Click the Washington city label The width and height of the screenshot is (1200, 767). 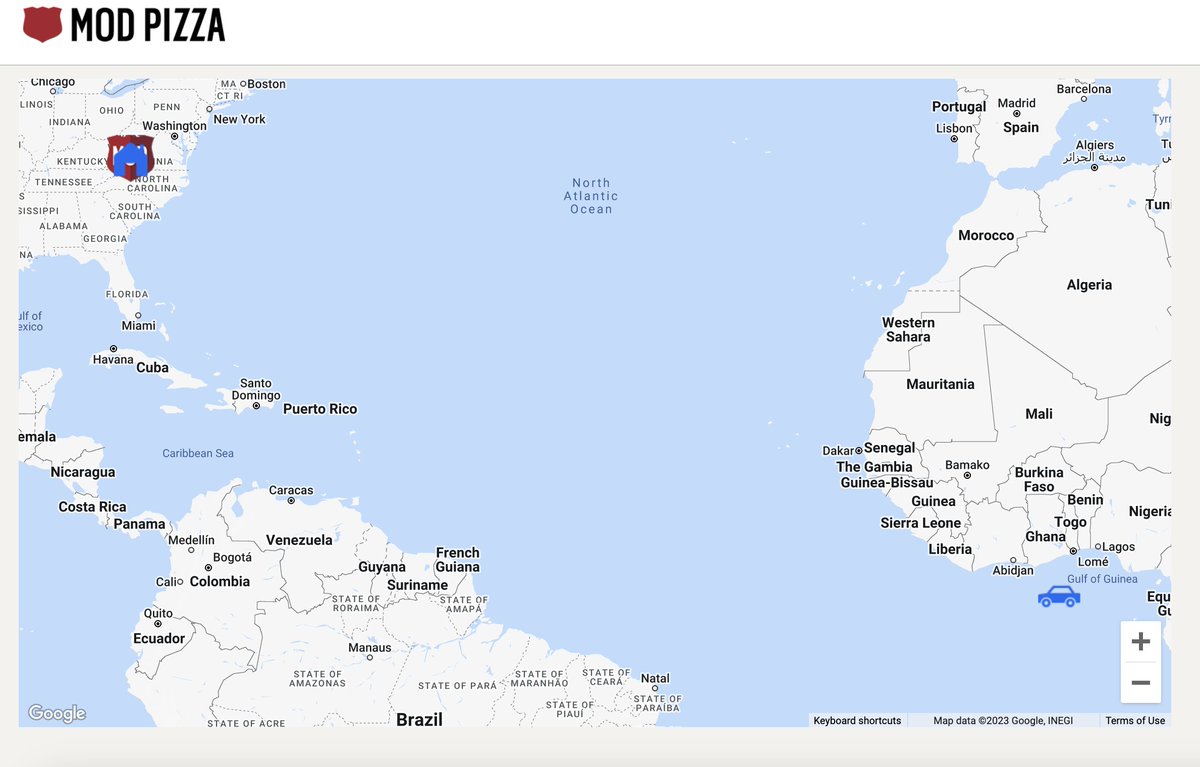click(x=175, y=126)
